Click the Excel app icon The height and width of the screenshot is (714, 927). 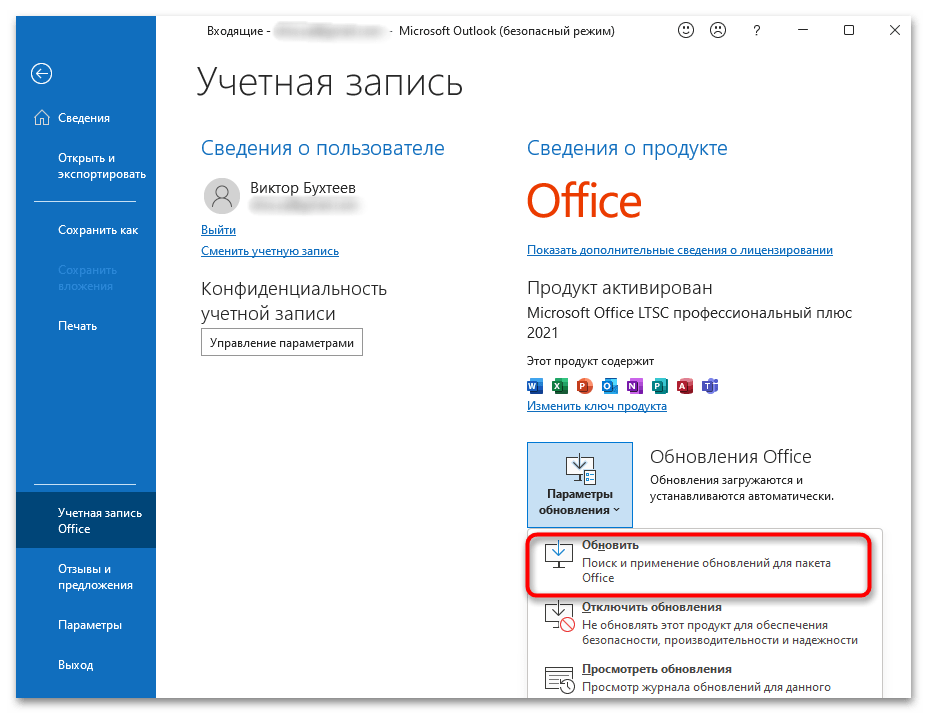pyautogui.click(x=559, y=386)
